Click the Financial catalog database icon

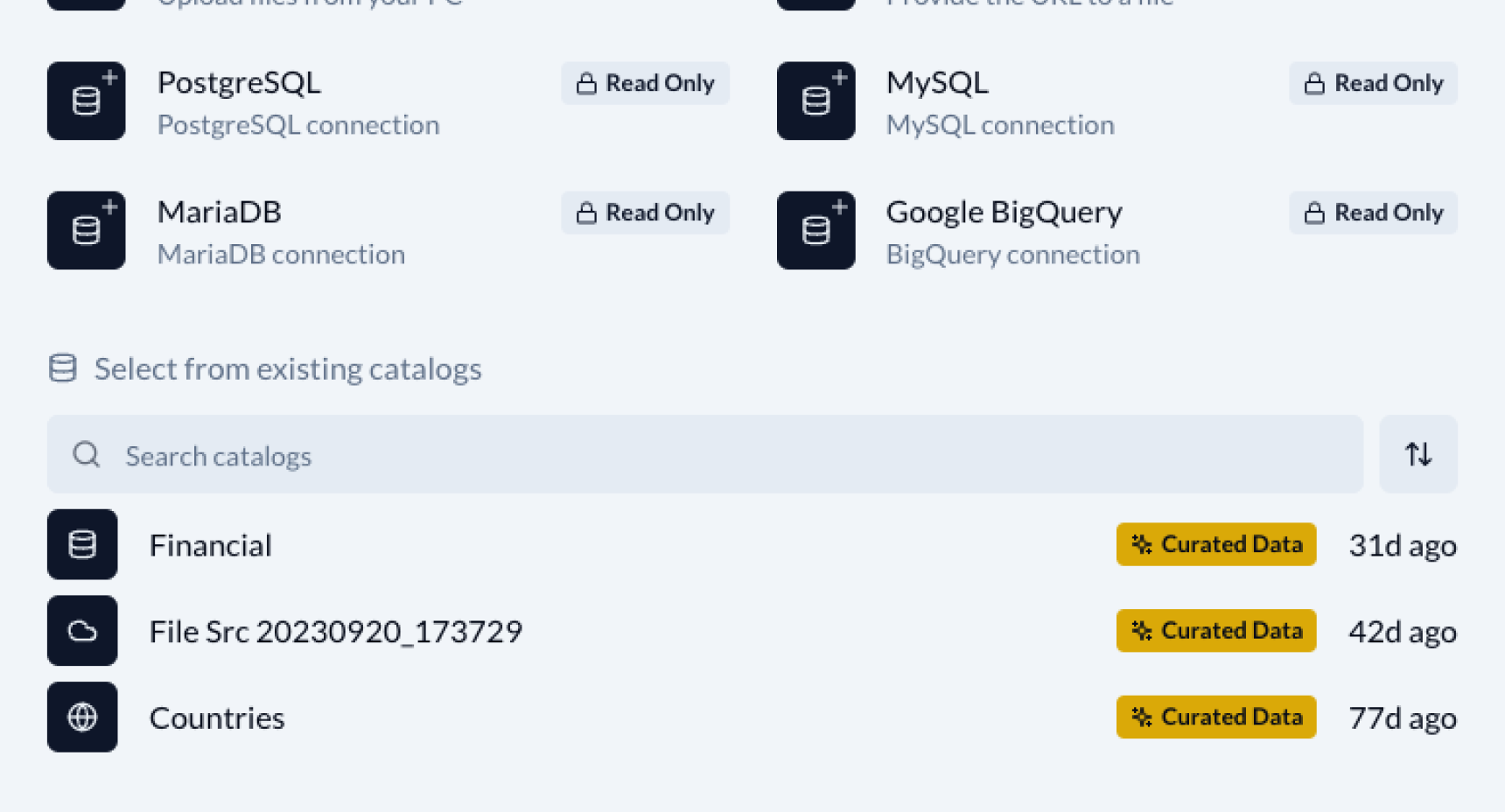point(82,544)
